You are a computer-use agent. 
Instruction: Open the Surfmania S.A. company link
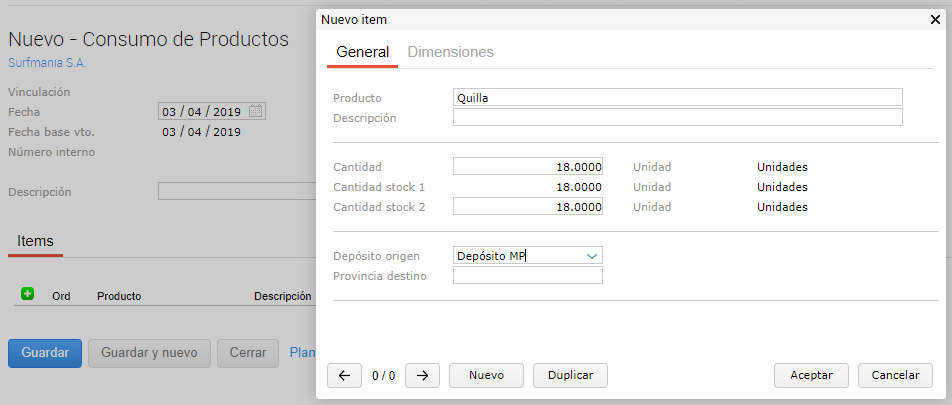click(x=47, y=62)
